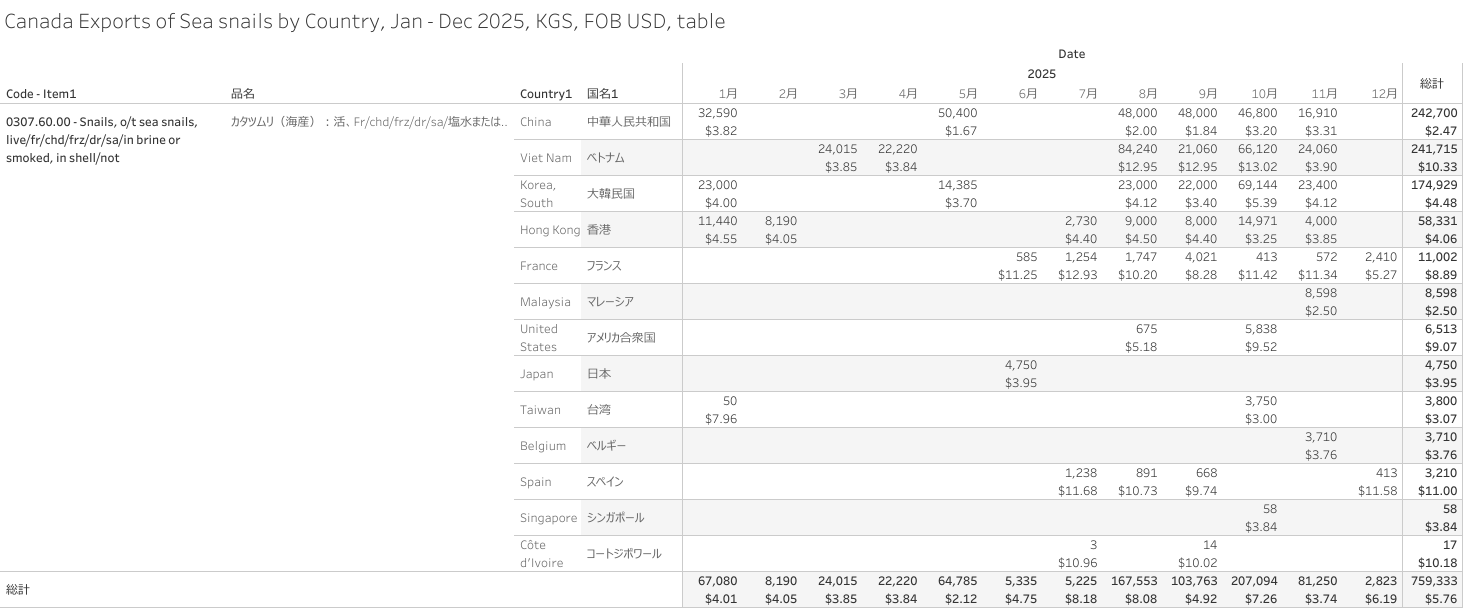This screenshot has height=608, width=1464.
Task: Click the Date header label
Action: click(1071, 54)
